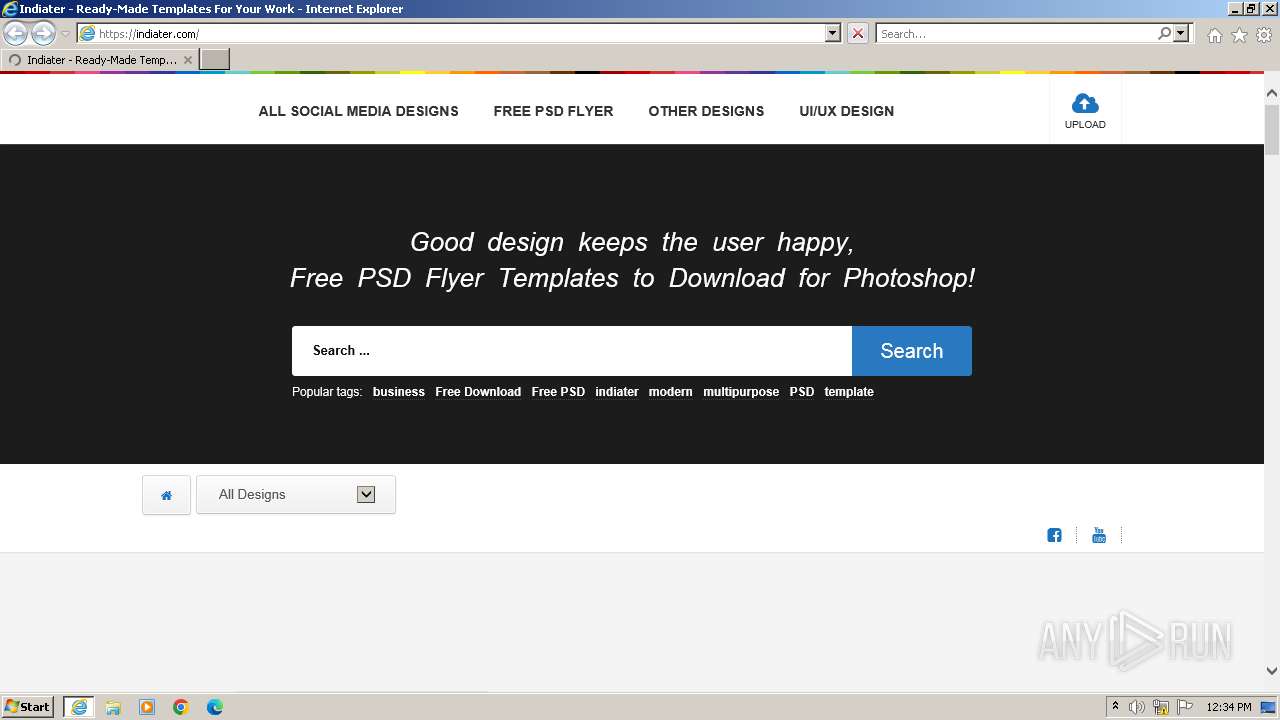Open File Explorer folder in taskbar
The width and height of the screenshot is (1280, 720).
pyautogui.click(x=113, y=707)
